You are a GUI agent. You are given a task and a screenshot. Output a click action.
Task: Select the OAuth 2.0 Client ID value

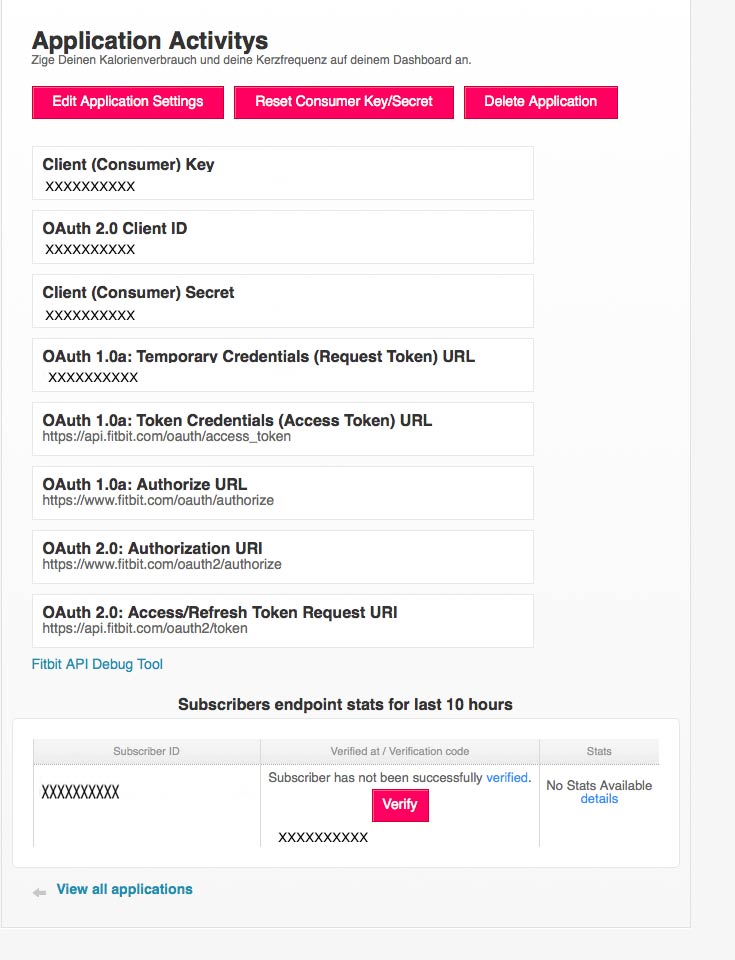[90, 249]
